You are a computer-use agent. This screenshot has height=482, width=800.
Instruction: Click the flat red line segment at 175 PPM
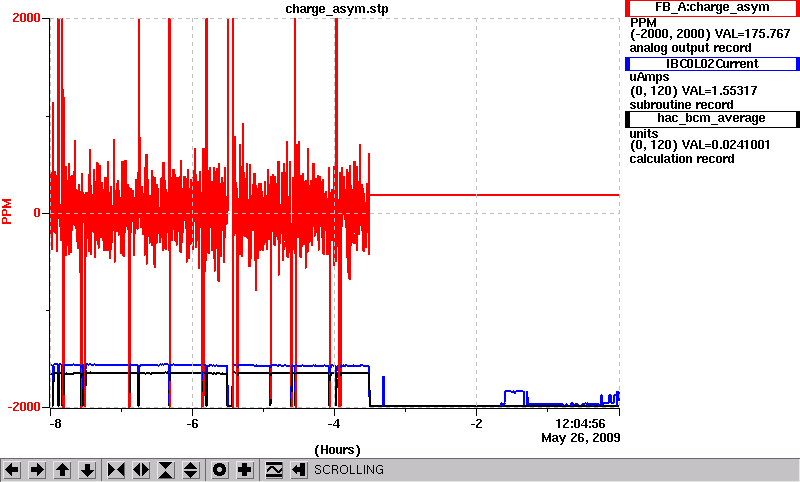[494, 195]
